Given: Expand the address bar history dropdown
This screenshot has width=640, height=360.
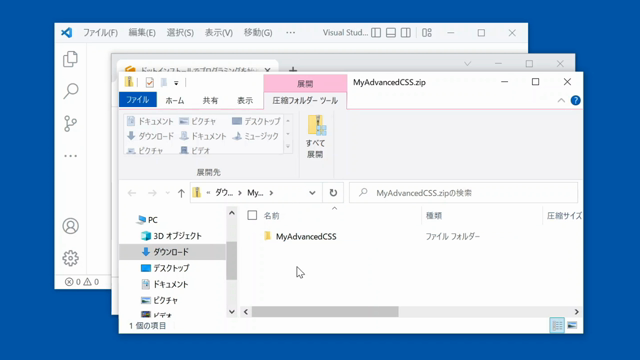Looking at the screenshot, I should click(x=312, y=193).
